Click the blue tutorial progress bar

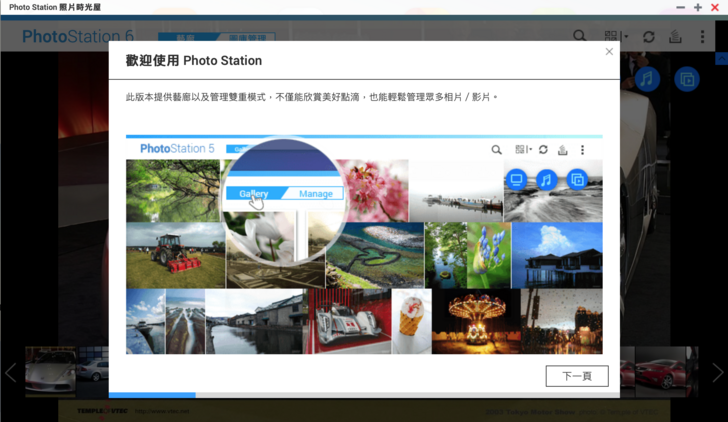pos(152,395)
